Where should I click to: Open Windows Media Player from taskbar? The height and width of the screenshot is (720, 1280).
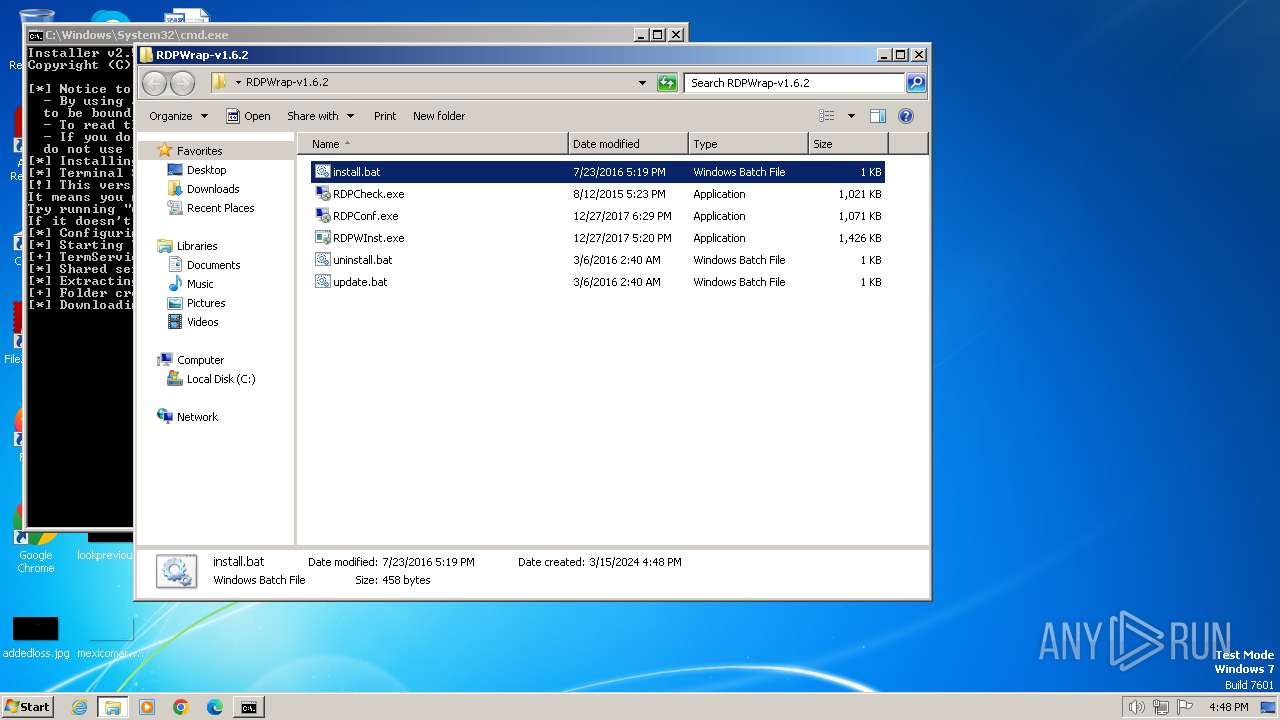(x=147, y=707)
